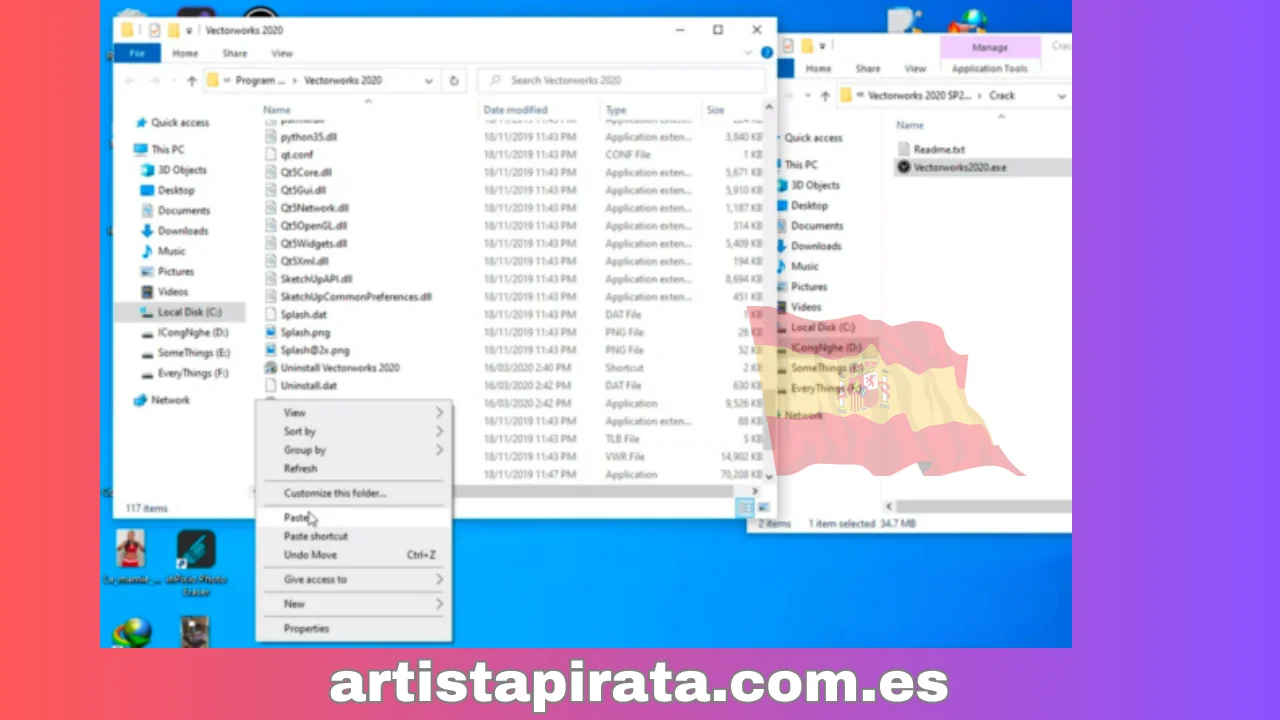
Task: Switch to Large icons view using status bar icon
Action: pos(763,508)
